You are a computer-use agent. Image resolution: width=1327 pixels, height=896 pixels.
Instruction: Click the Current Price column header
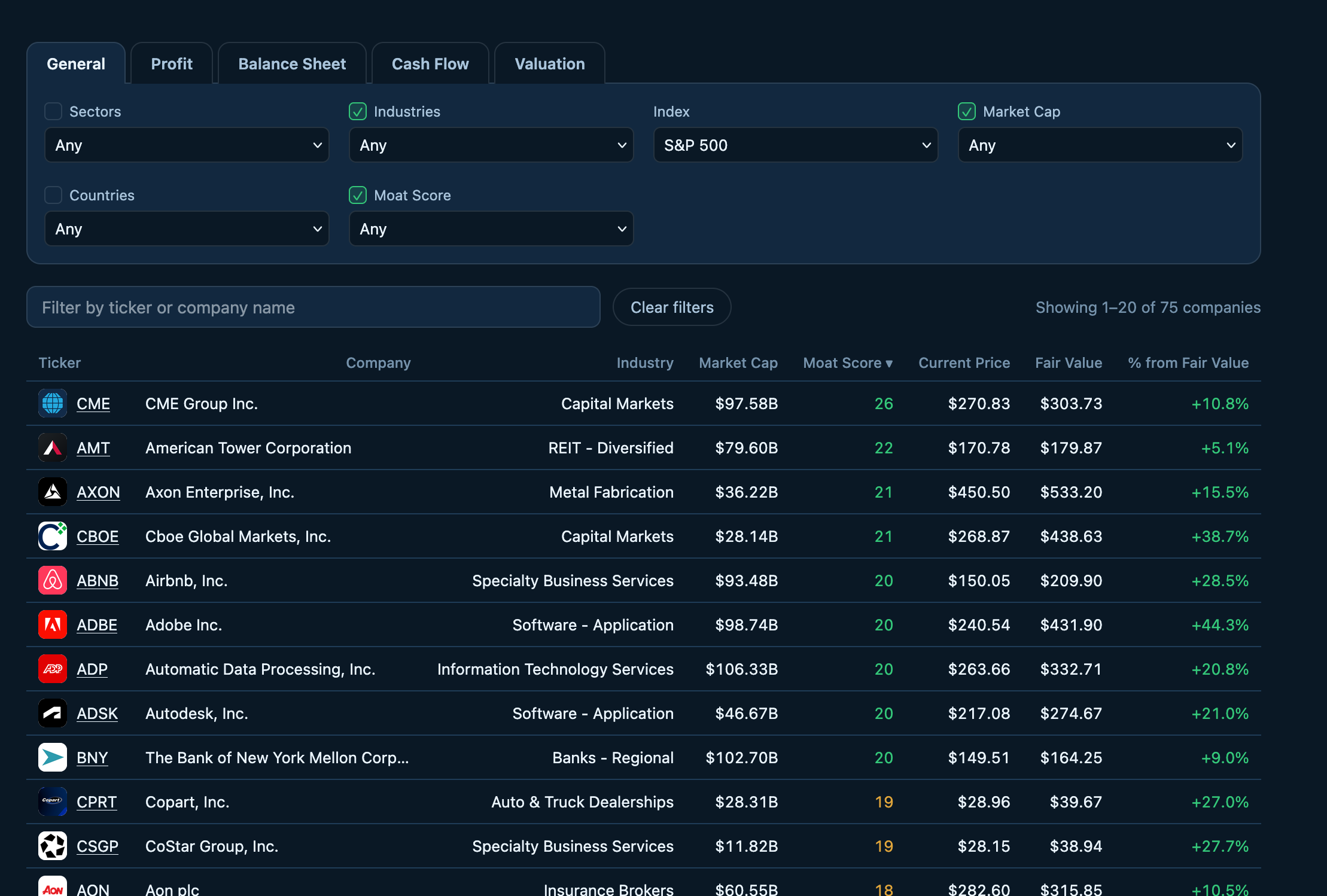[x=964, y=362]
